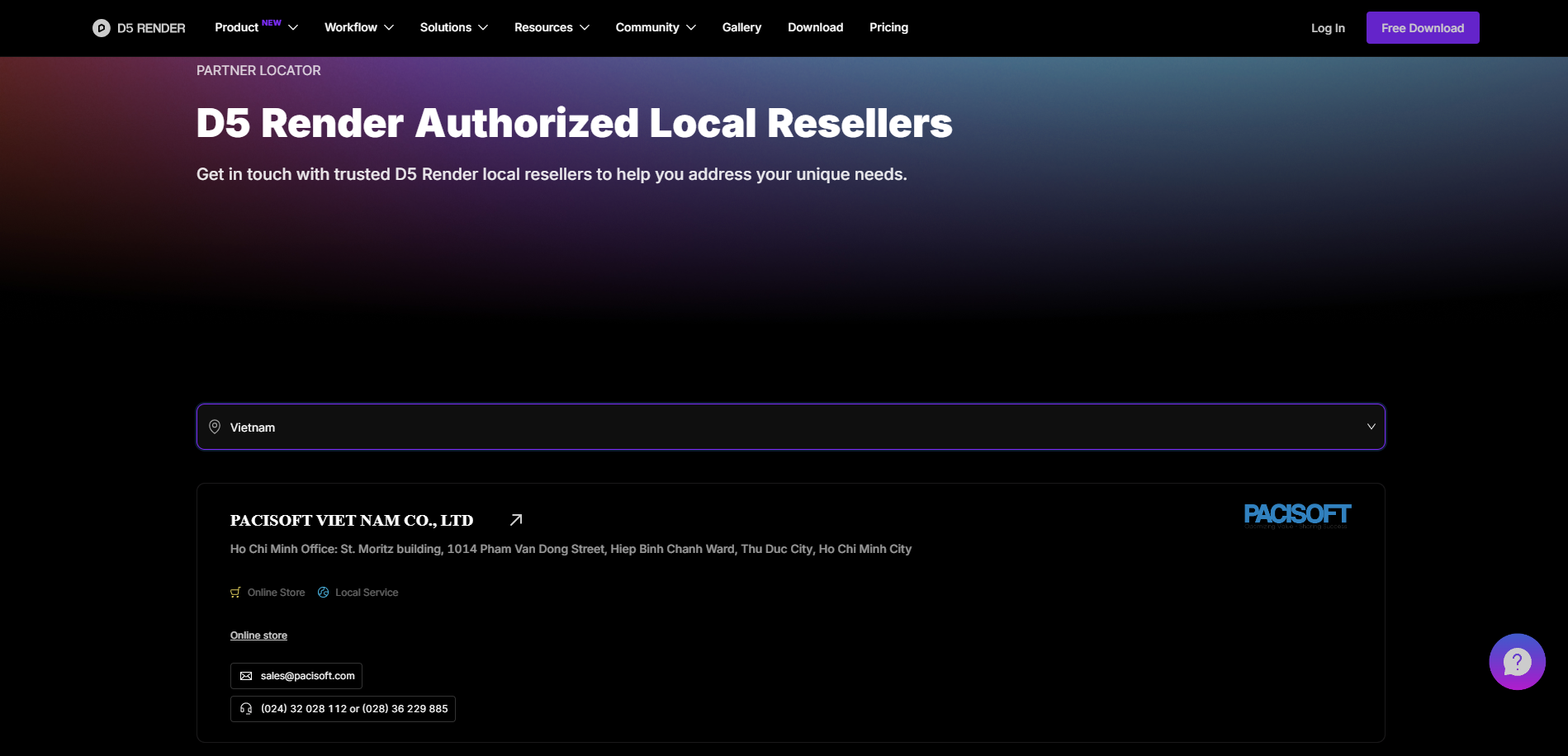Click the Vietnam country selector field
1568x756 pixels.
click(x=791, y=427)
